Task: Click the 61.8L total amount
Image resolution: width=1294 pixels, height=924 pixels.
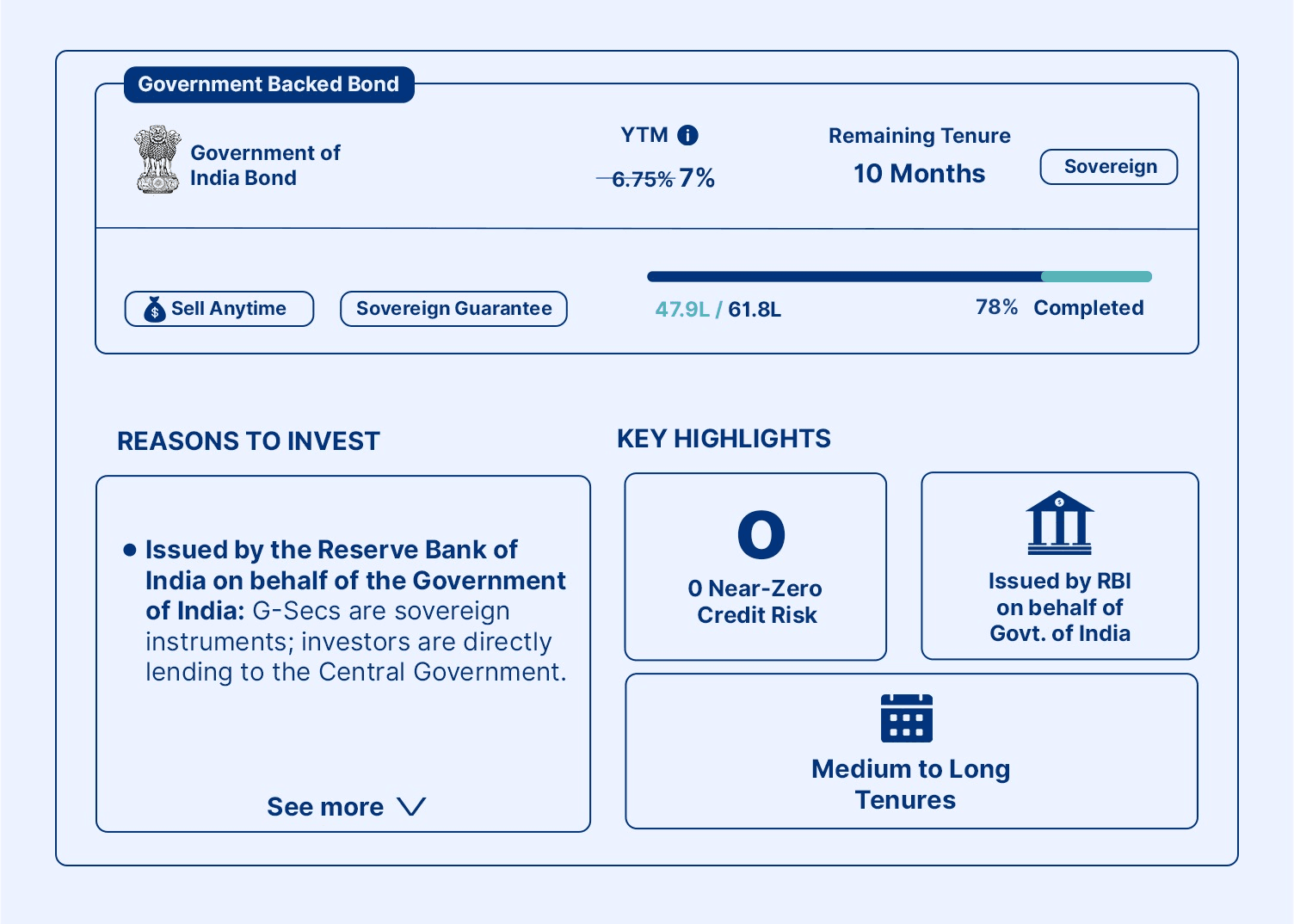Action: click(x=755, y=310)
